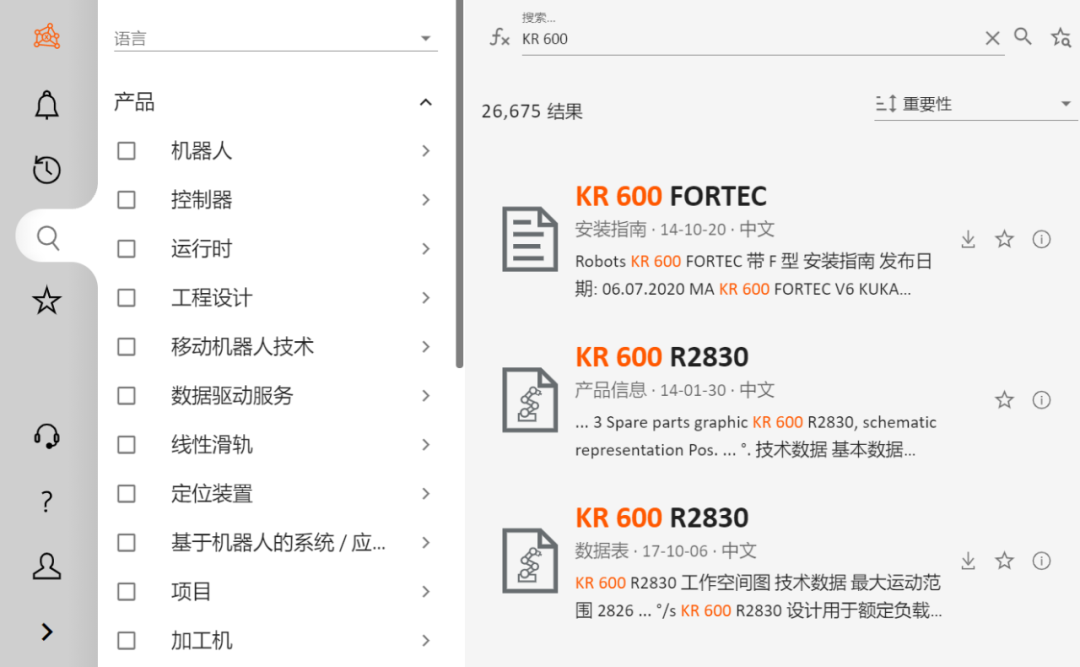Image resolution: width=1080 pixels, height=667 pixels.
Task: Click the fx expert search icon
Action: click(499, 37)
